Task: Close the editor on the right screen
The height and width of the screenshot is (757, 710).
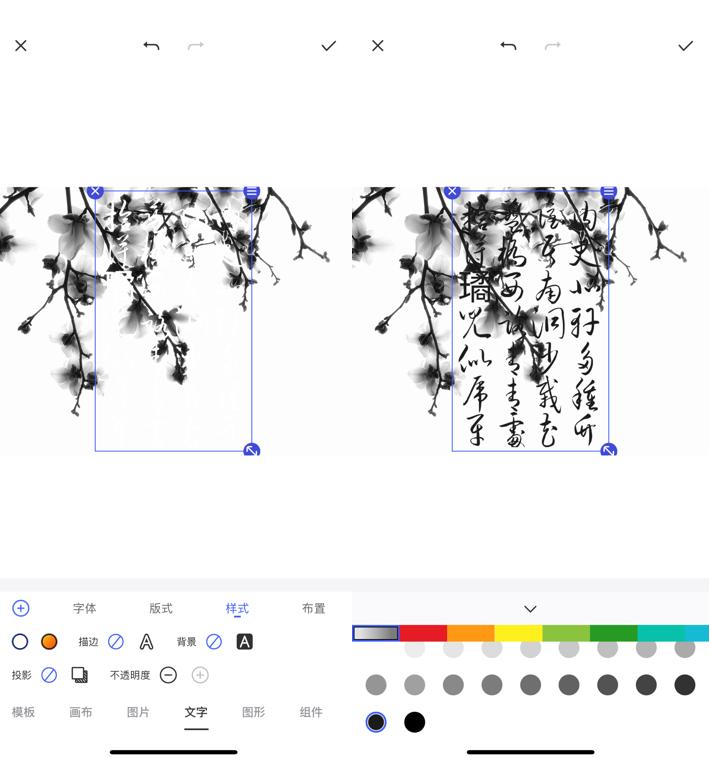Action: point(378,46)
